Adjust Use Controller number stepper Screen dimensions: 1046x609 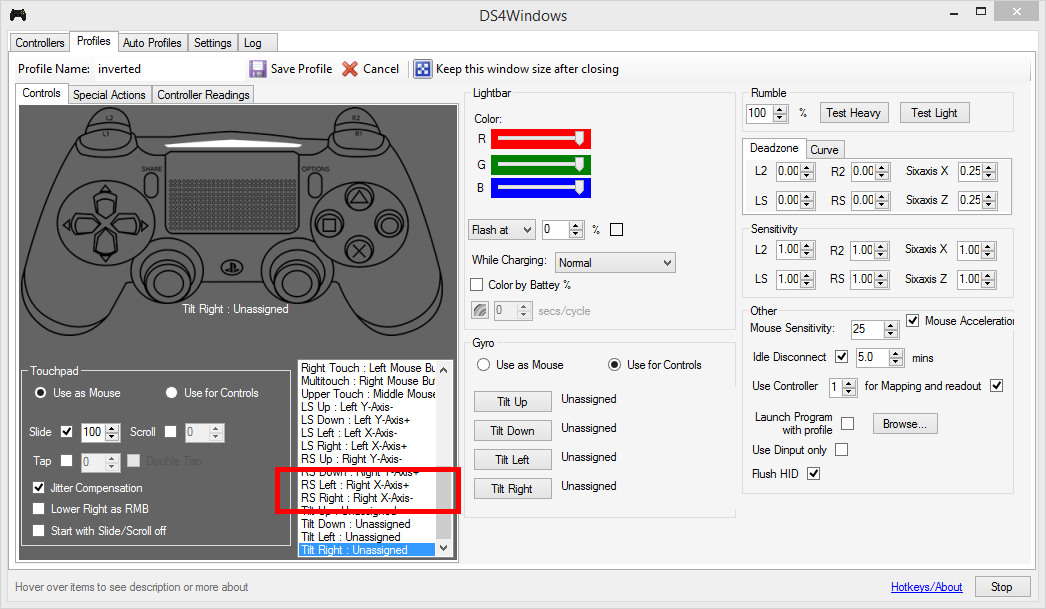point(849,387)
